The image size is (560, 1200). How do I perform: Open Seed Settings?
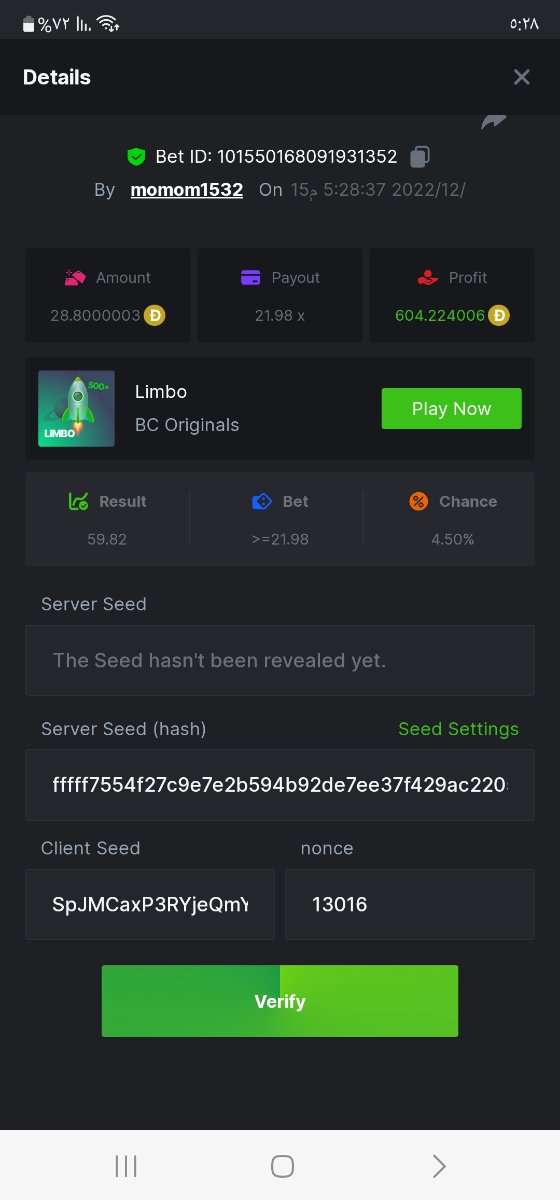pos(458,729)
